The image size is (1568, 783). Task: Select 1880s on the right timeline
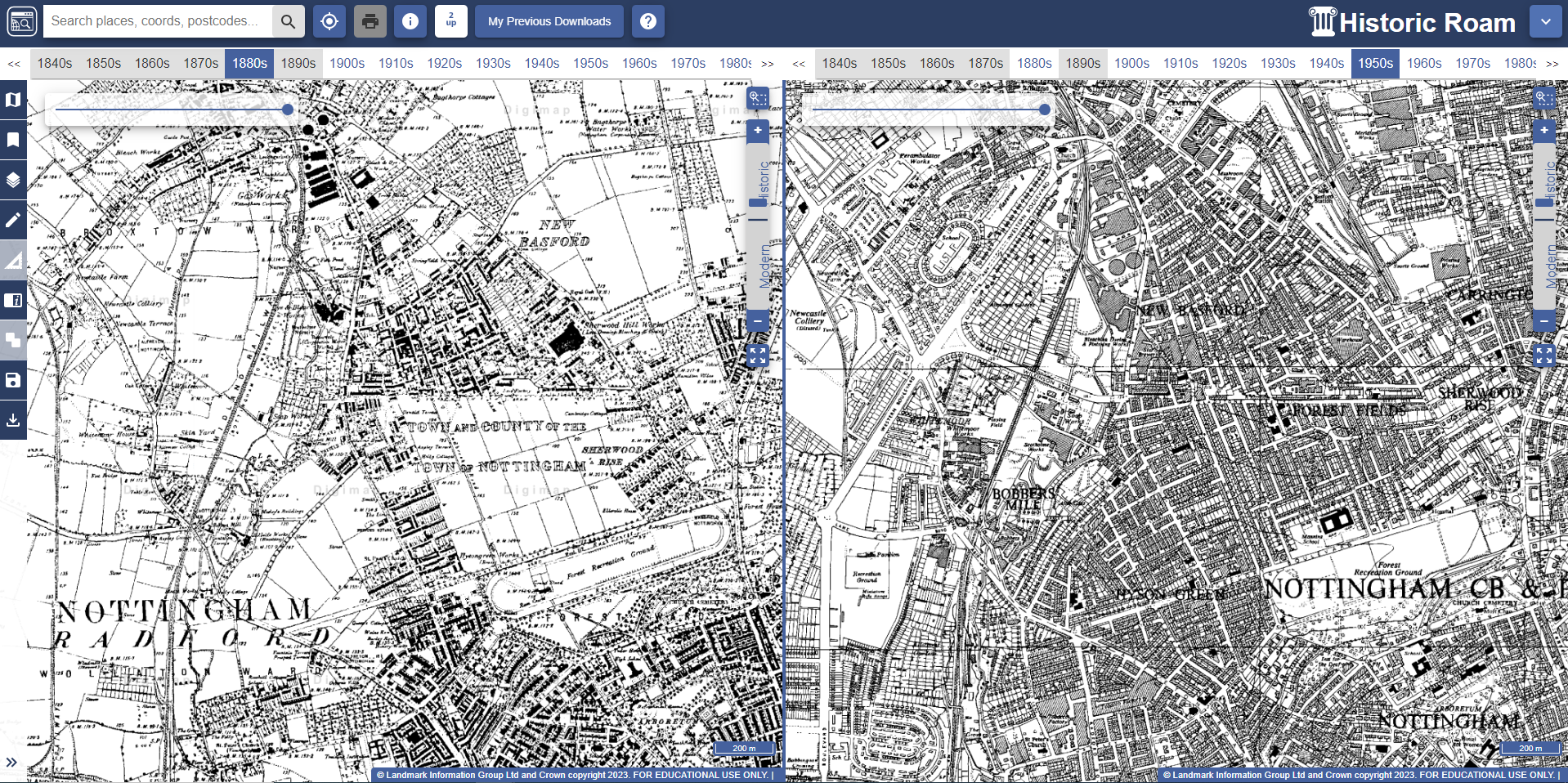click(x=1034, y=63)
